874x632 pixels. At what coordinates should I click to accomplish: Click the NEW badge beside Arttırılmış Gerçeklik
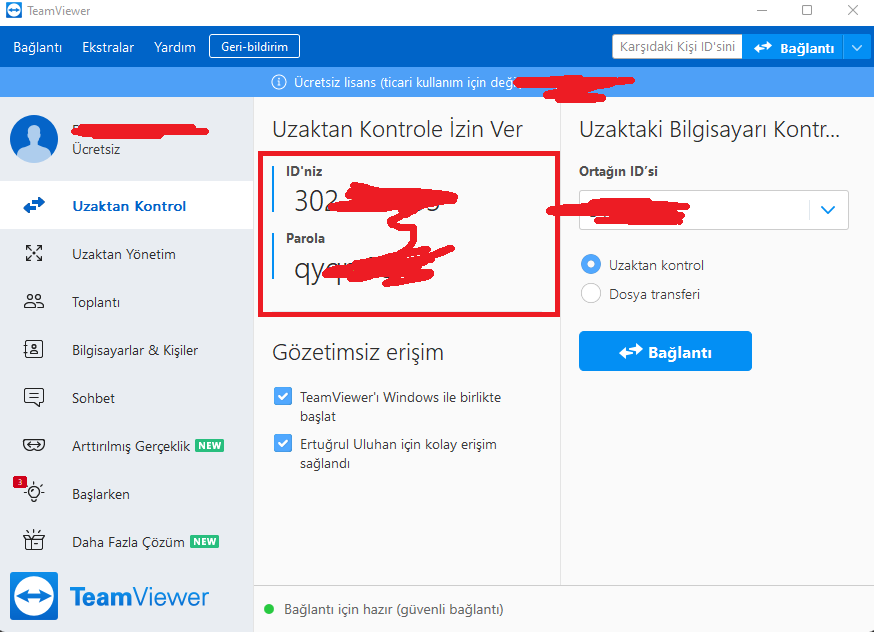pos(210,445)
